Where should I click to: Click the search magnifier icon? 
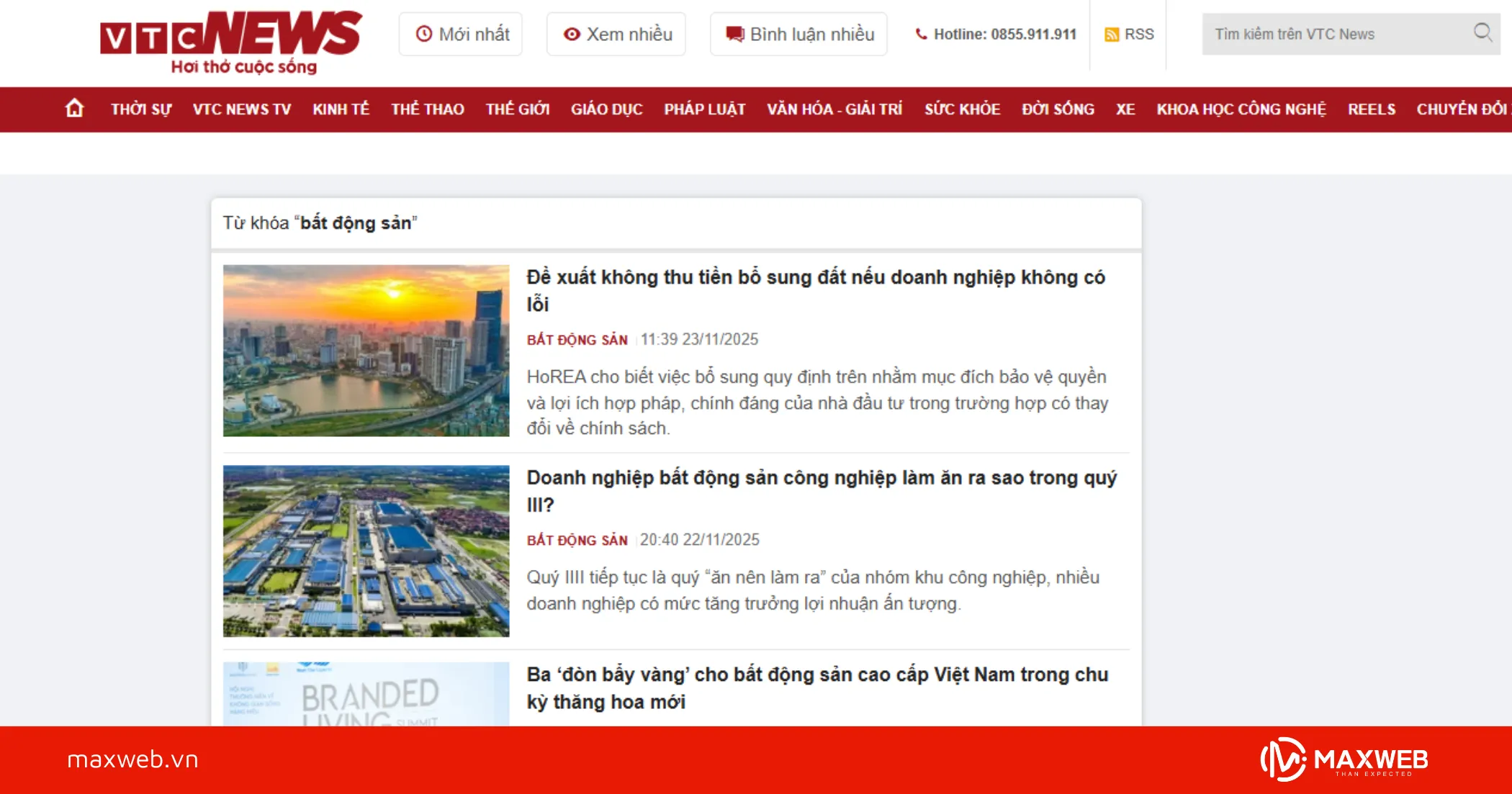pyautogui.click(x=1482, y=32)
